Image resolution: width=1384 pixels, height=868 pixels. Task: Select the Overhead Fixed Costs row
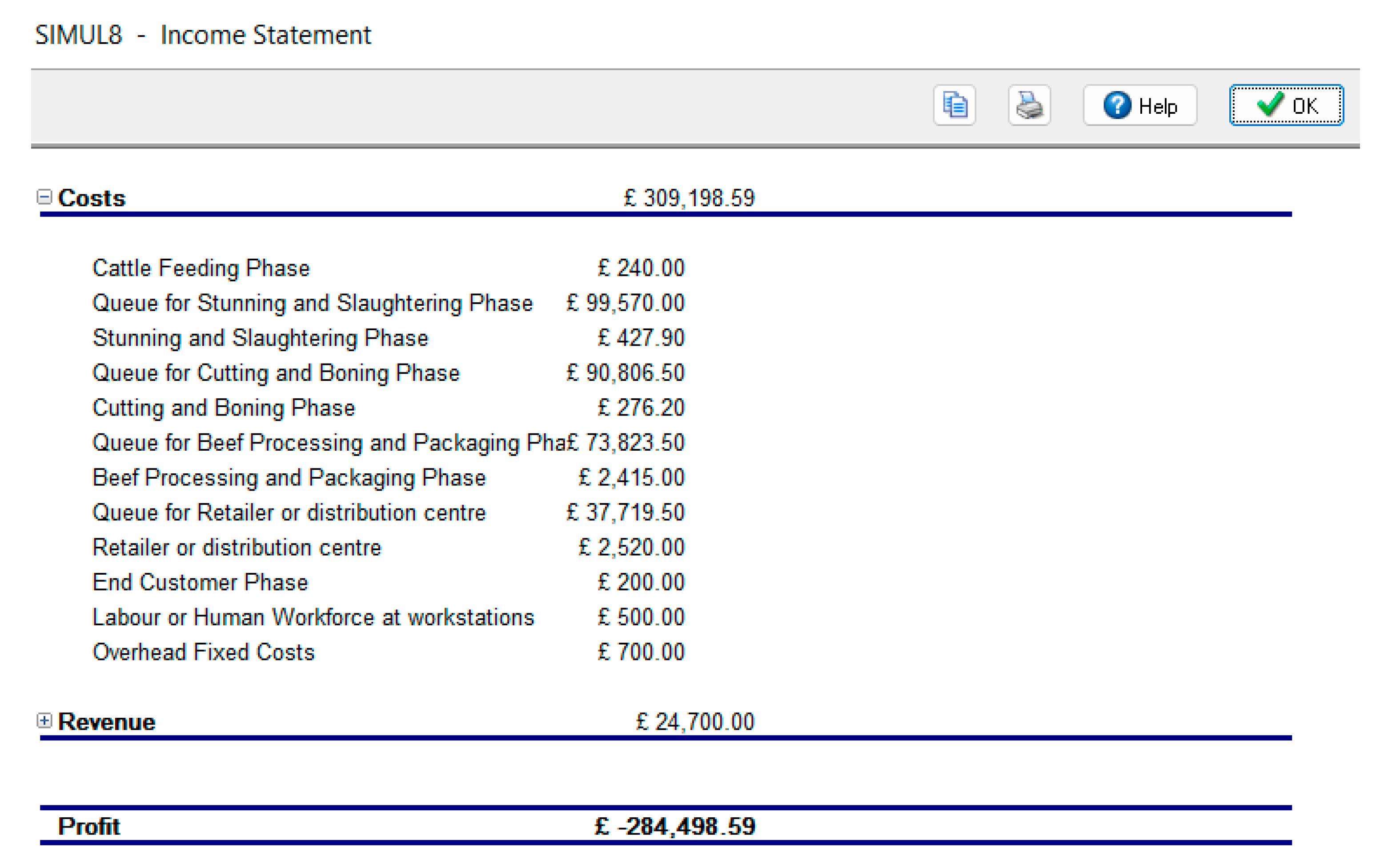point(203,652)
